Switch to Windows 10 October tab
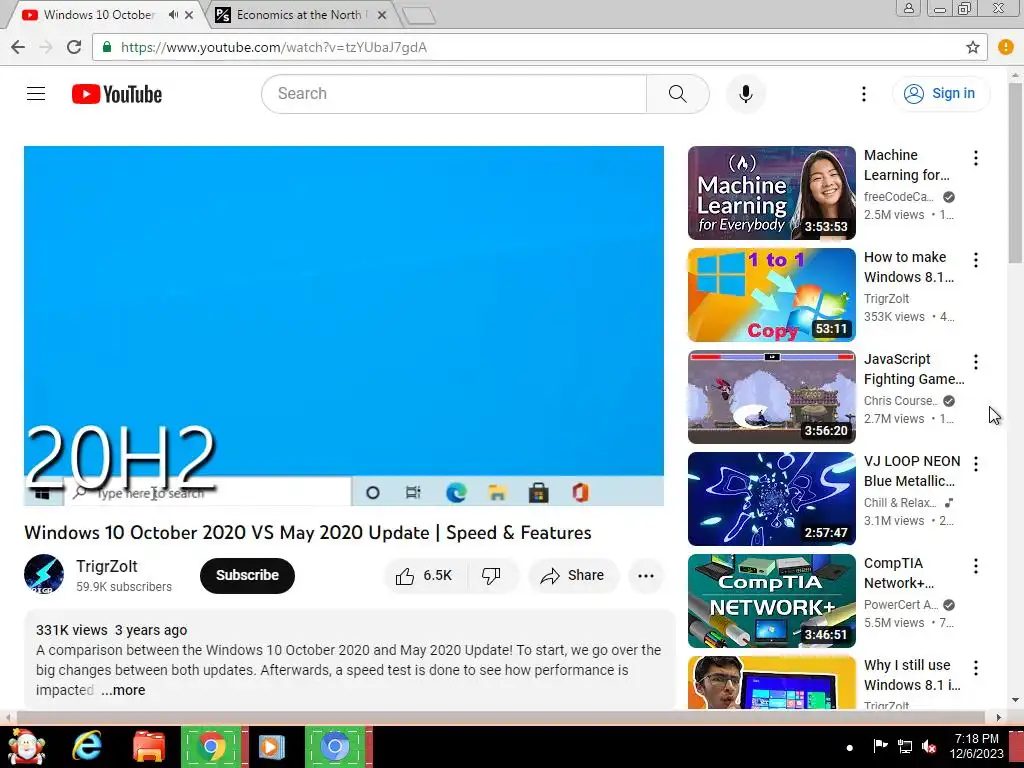 pyautogui.click(x=98, y=14)
